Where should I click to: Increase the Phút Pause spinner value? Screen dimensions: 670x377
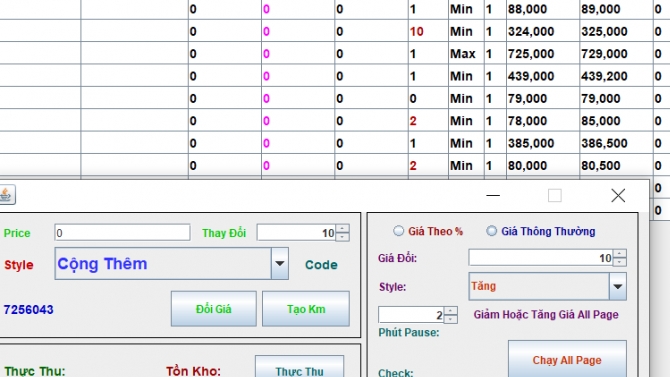pos(450,311)
